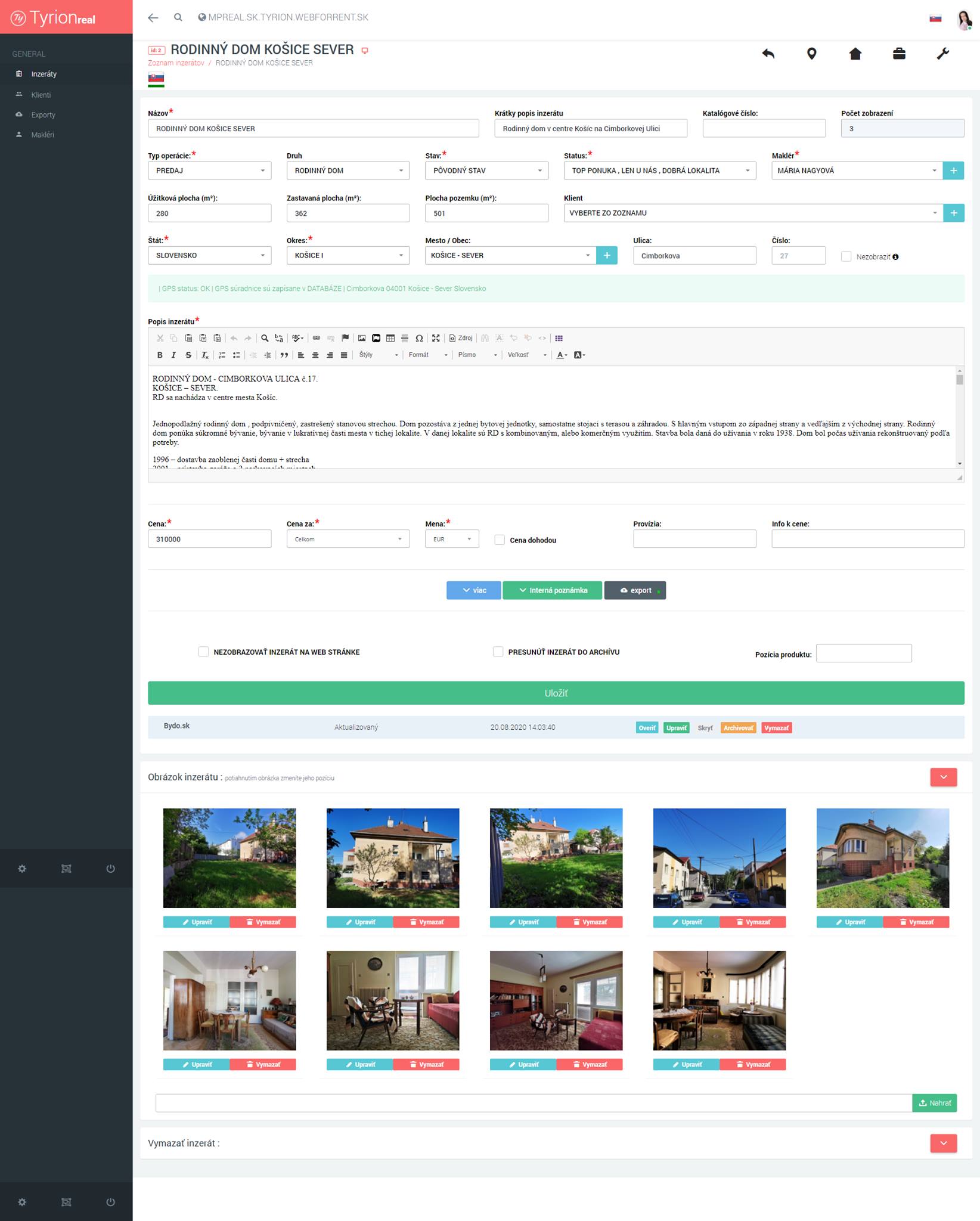Screen dimensions: 980x1221
Task: Go to Klienti in sidebar
Action: (41, 95)
